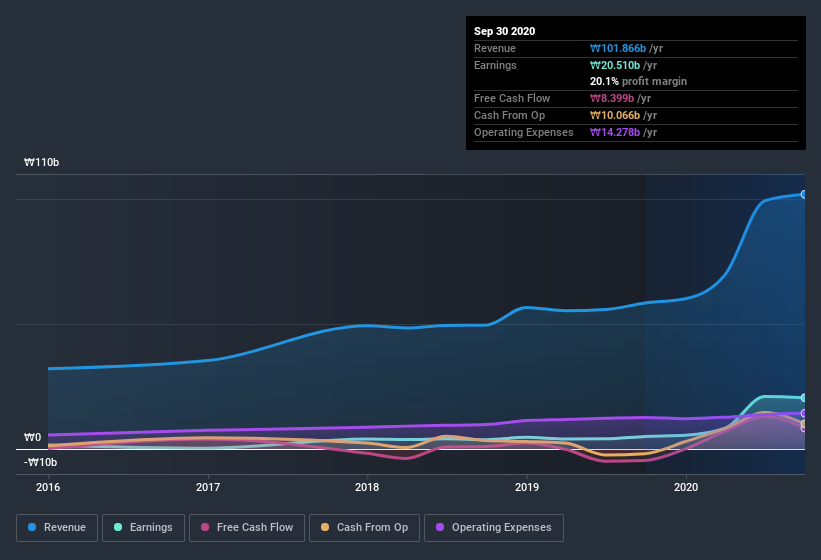
Task: Click the Sep 30 2020 tooltip date
Action: [505, 31]
